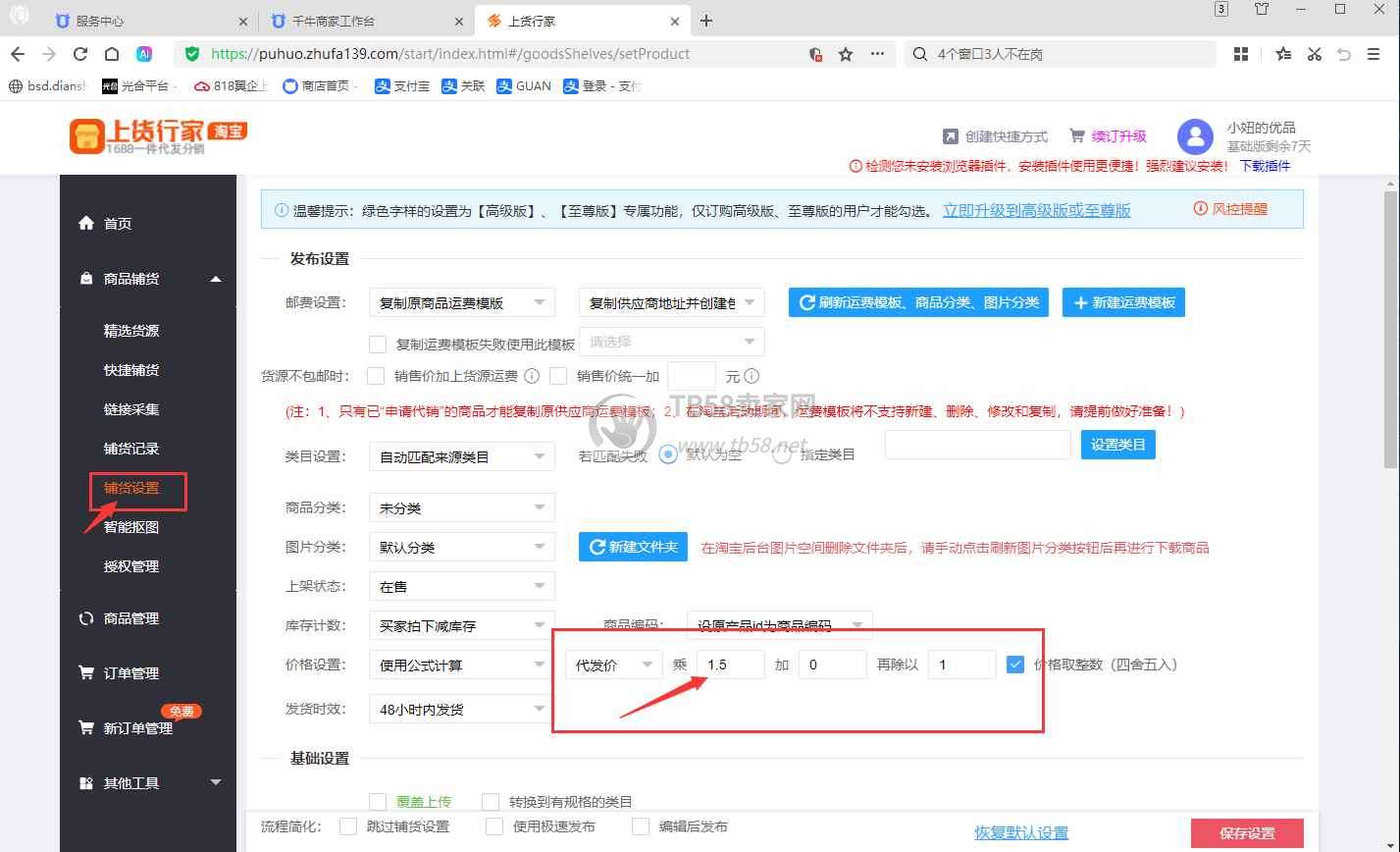Screen dimensions: 1400x852
Task: Open 授权管理 in the sidebar
Action: (x=131, y=566)
